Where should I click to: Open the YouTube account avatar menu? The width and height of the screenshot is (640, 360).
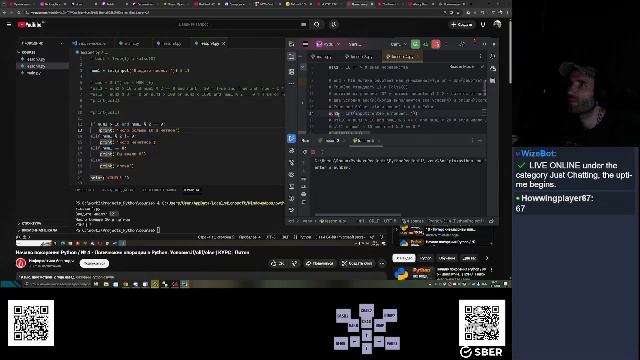click(x=497, y=24)
